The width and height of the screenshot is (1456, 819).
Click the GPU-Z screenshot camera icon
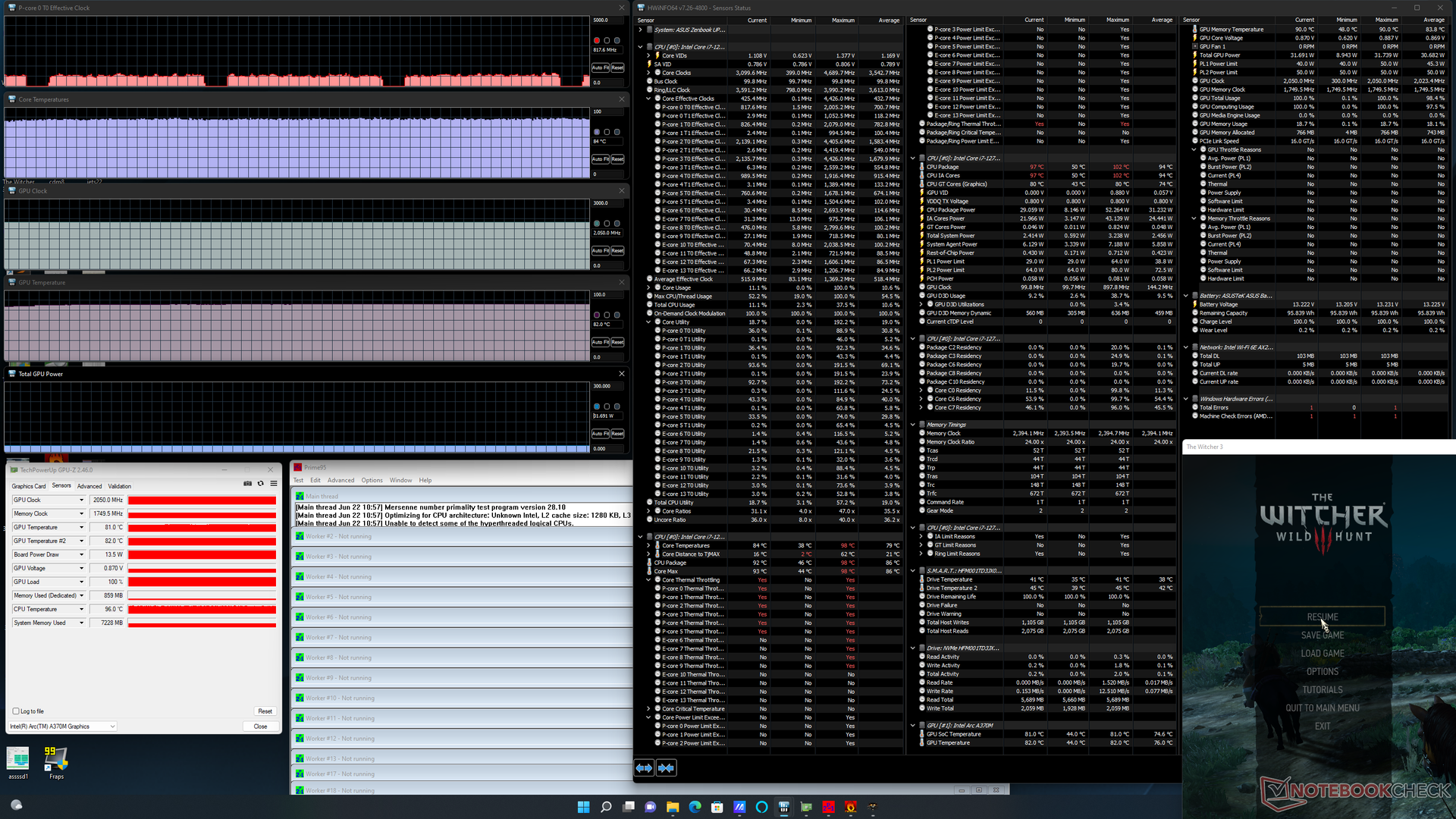[x=247, y=484]
